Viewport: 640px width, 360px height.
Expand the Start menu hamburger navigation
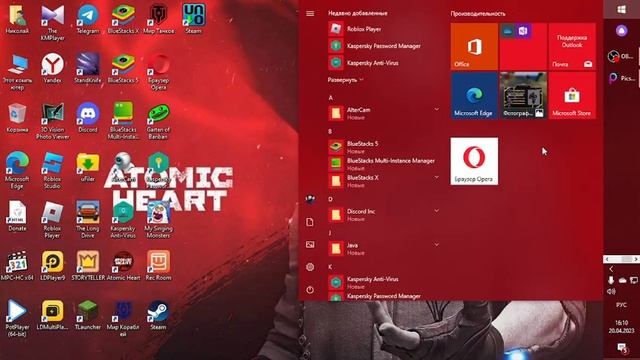point(310,13)
